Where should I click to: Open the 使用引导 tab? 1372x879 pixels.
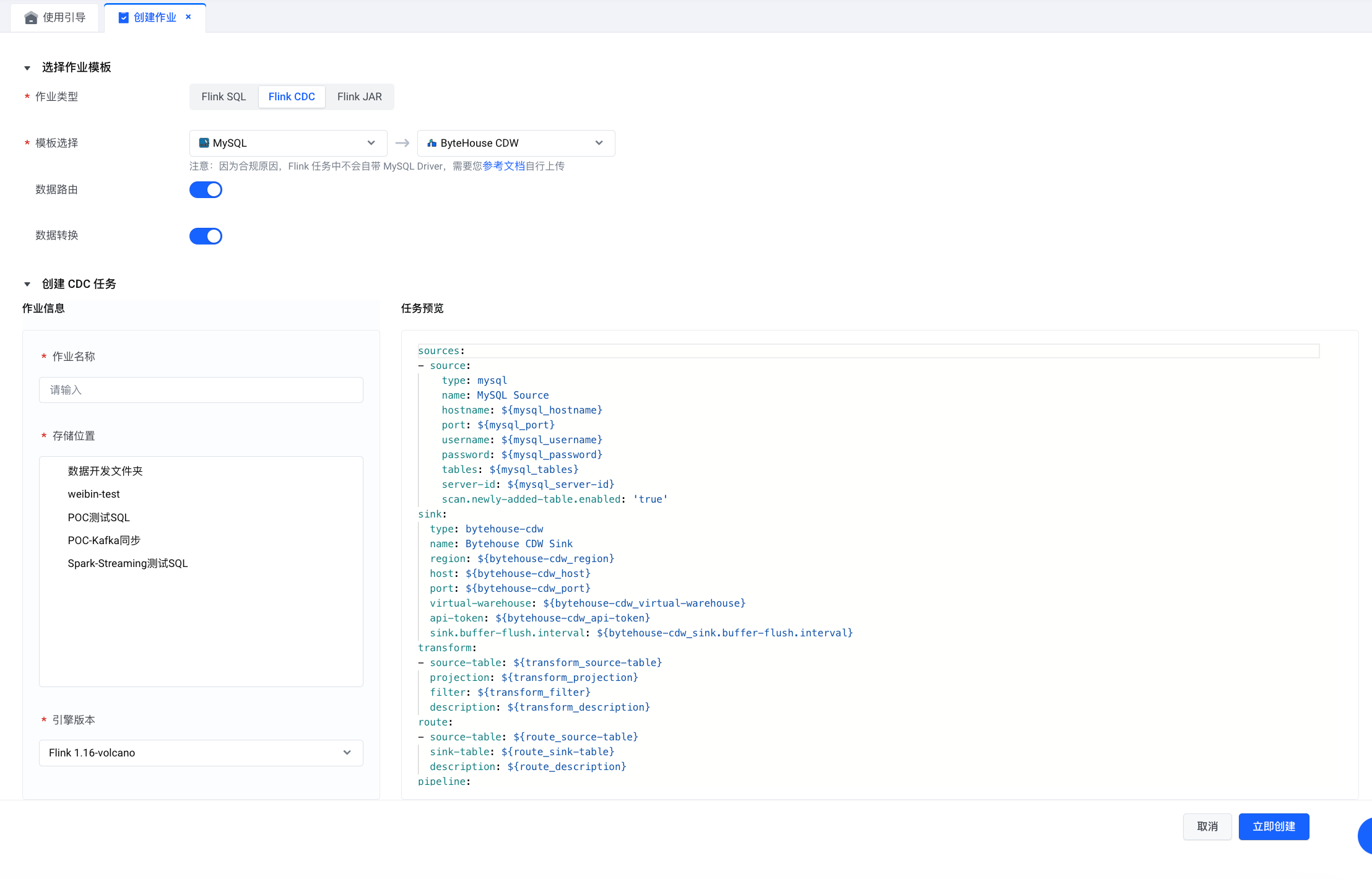coord(54,17)
